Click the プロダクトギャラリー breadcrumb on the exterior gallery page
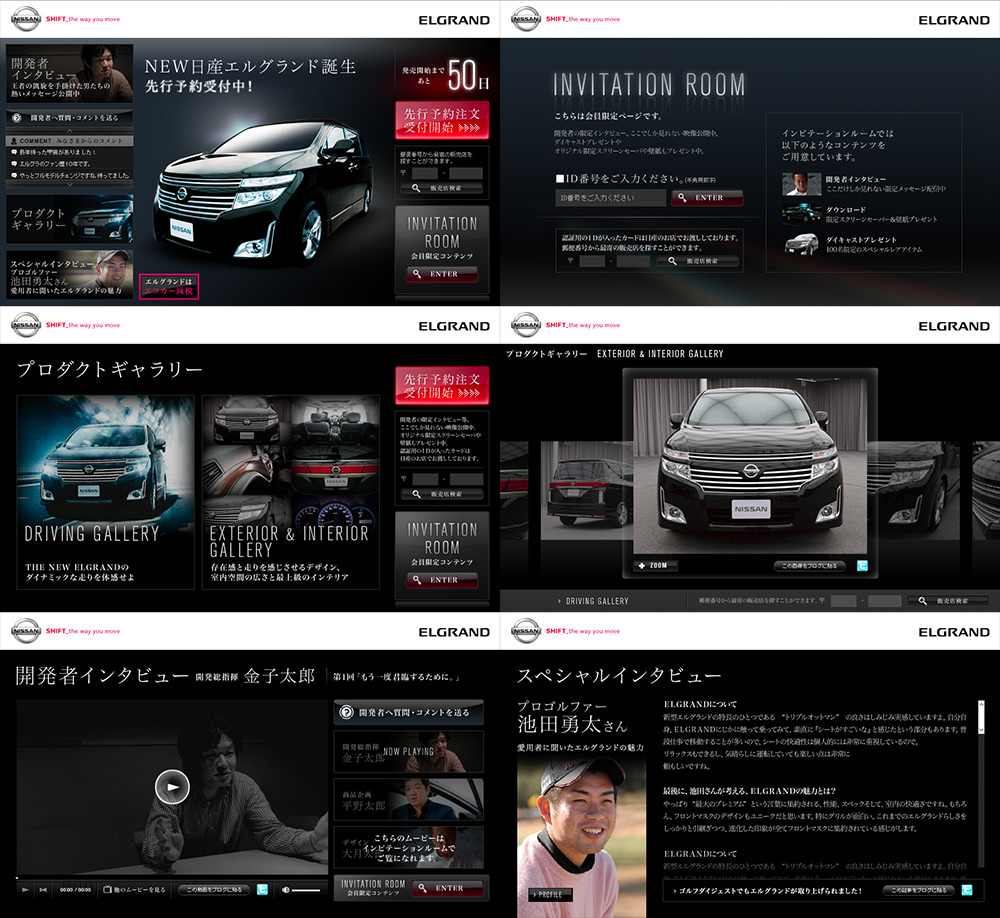1000x918 pixels. click(x=547, y=353)
